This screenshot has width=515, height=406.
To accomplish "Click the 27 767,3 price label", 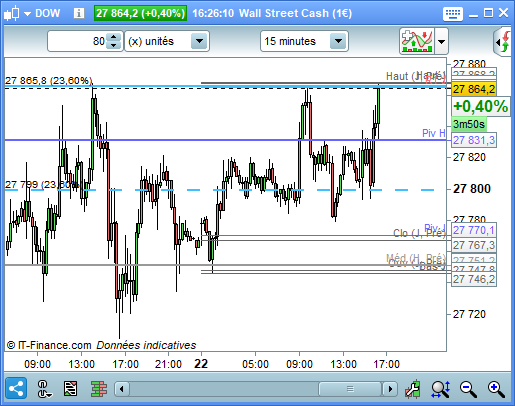I will (474, 245).
